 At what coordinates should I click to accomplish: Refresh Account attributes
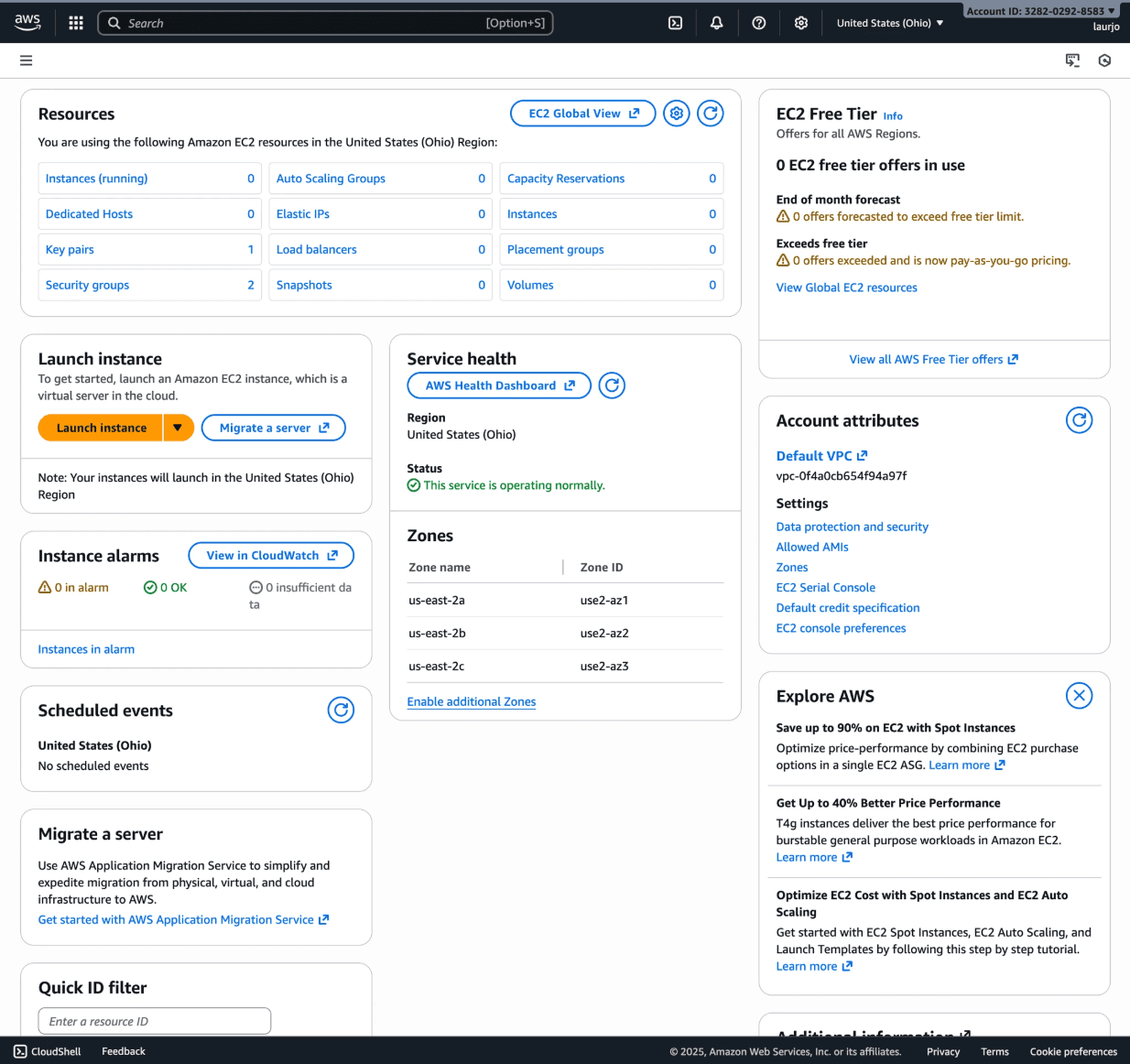pyautogui.click(x=1080, y=420)
